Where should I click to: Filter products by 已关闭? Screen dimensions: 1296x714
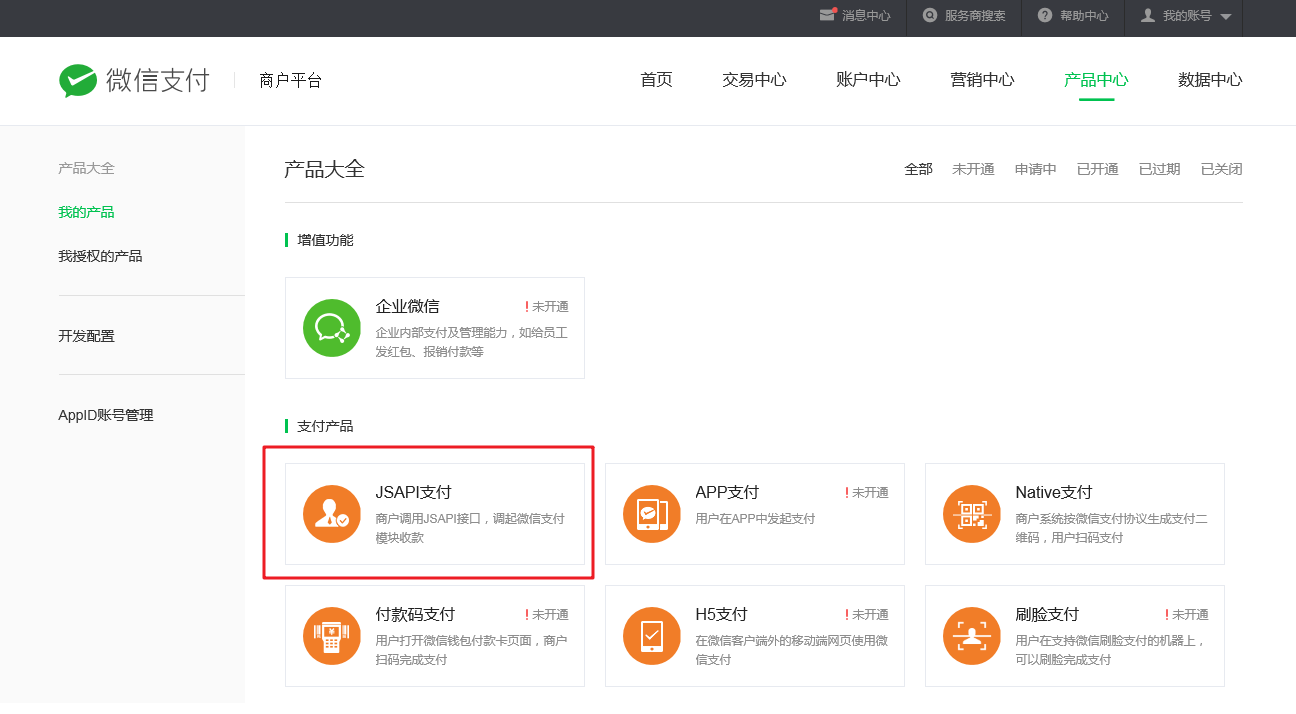[x=1222, y=169]
